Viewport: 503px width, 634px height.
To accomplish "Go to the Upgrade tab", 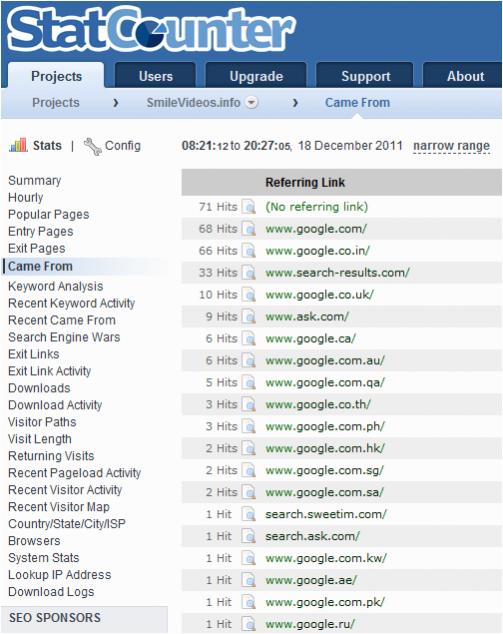I will pyautogui.click(x=256, y=76).
